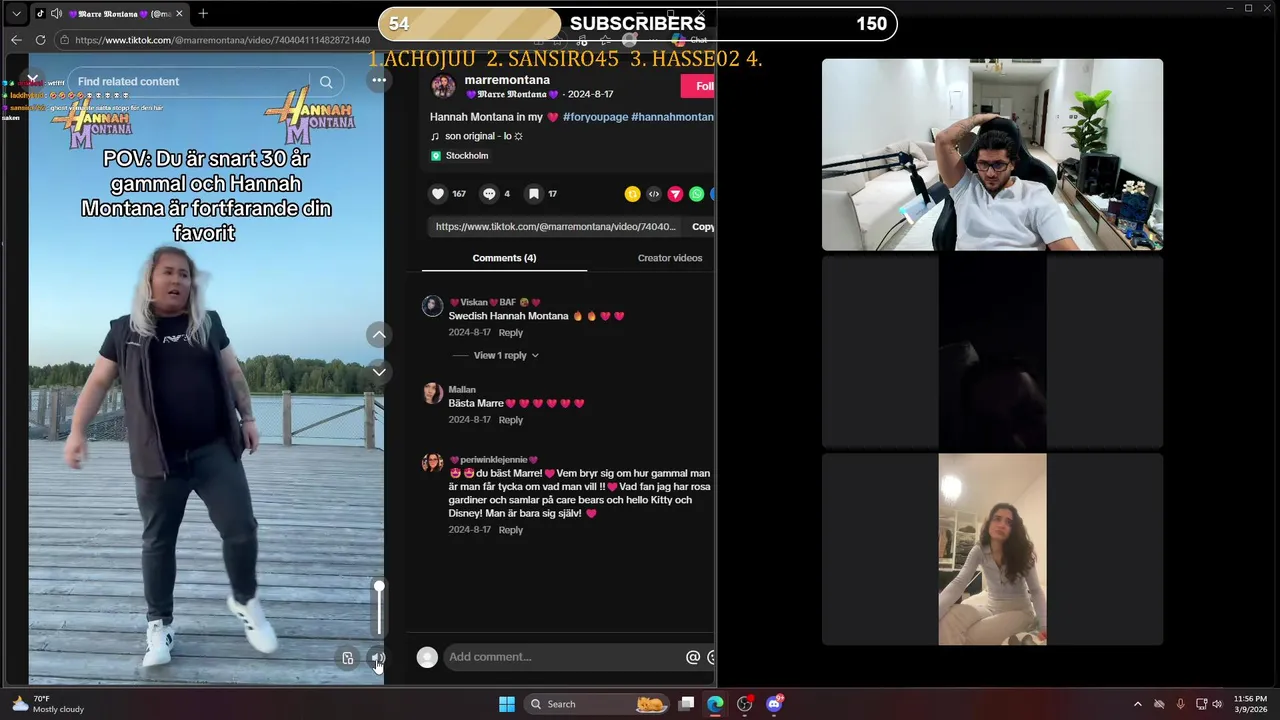Open a new browser tab with plus
The height and width of the screenshot is (720, 1280).
coord(203,14)
